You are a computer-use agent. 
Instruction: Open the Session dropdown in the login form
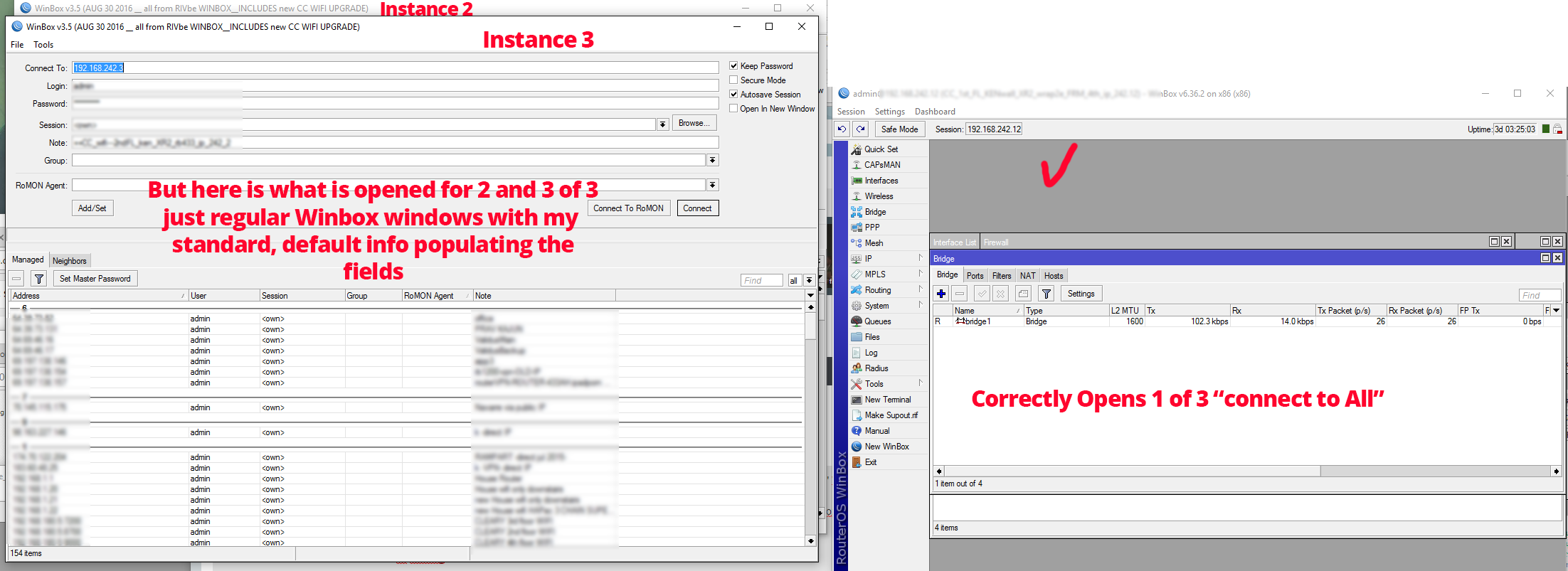point(663,124)
